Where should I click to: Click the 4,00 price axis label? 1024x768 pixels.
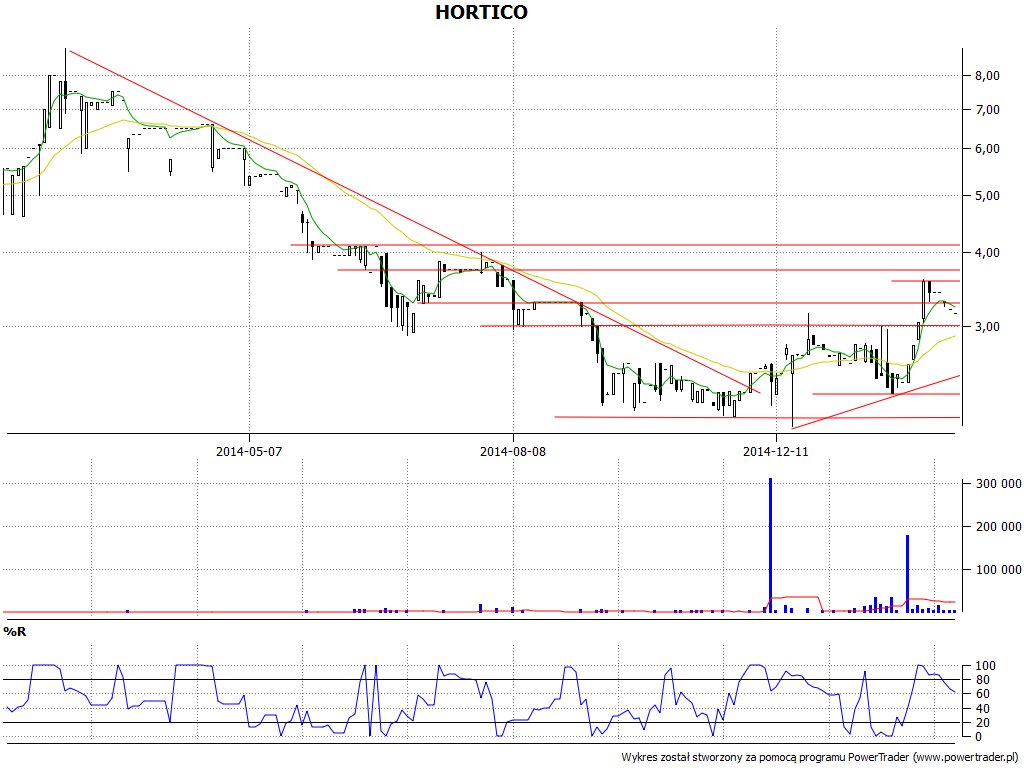pos(987,253)
